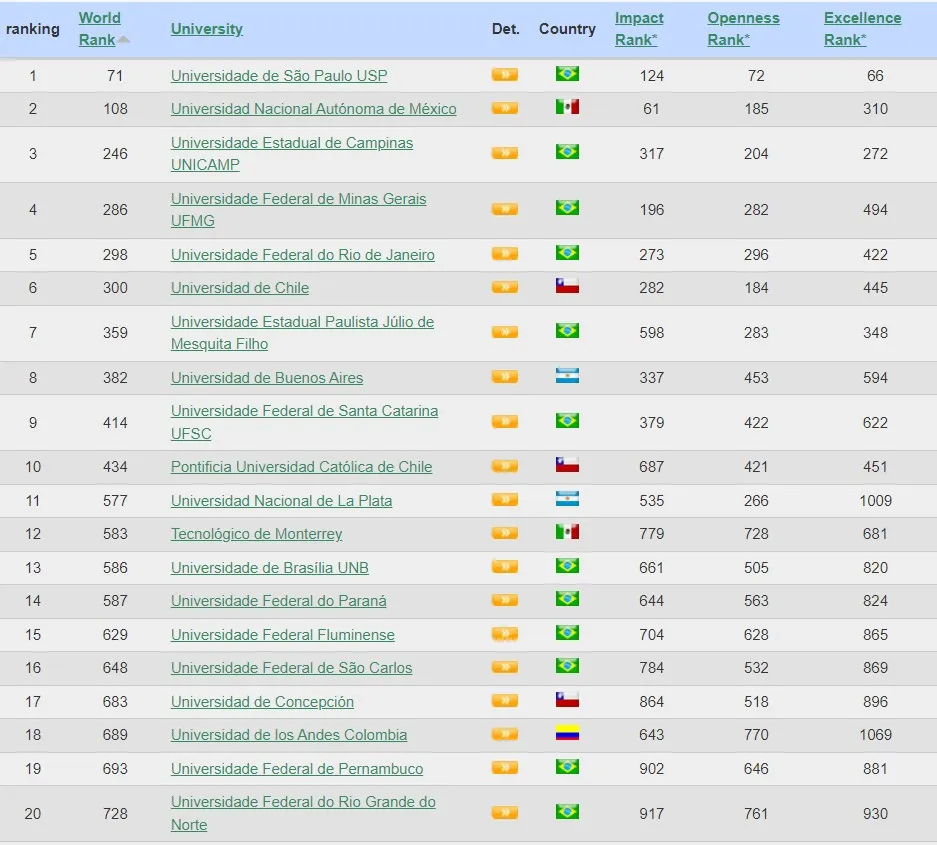
Task: Open Universidade Federal do Rio Grande do Norte link
Action: pos(303,813)
